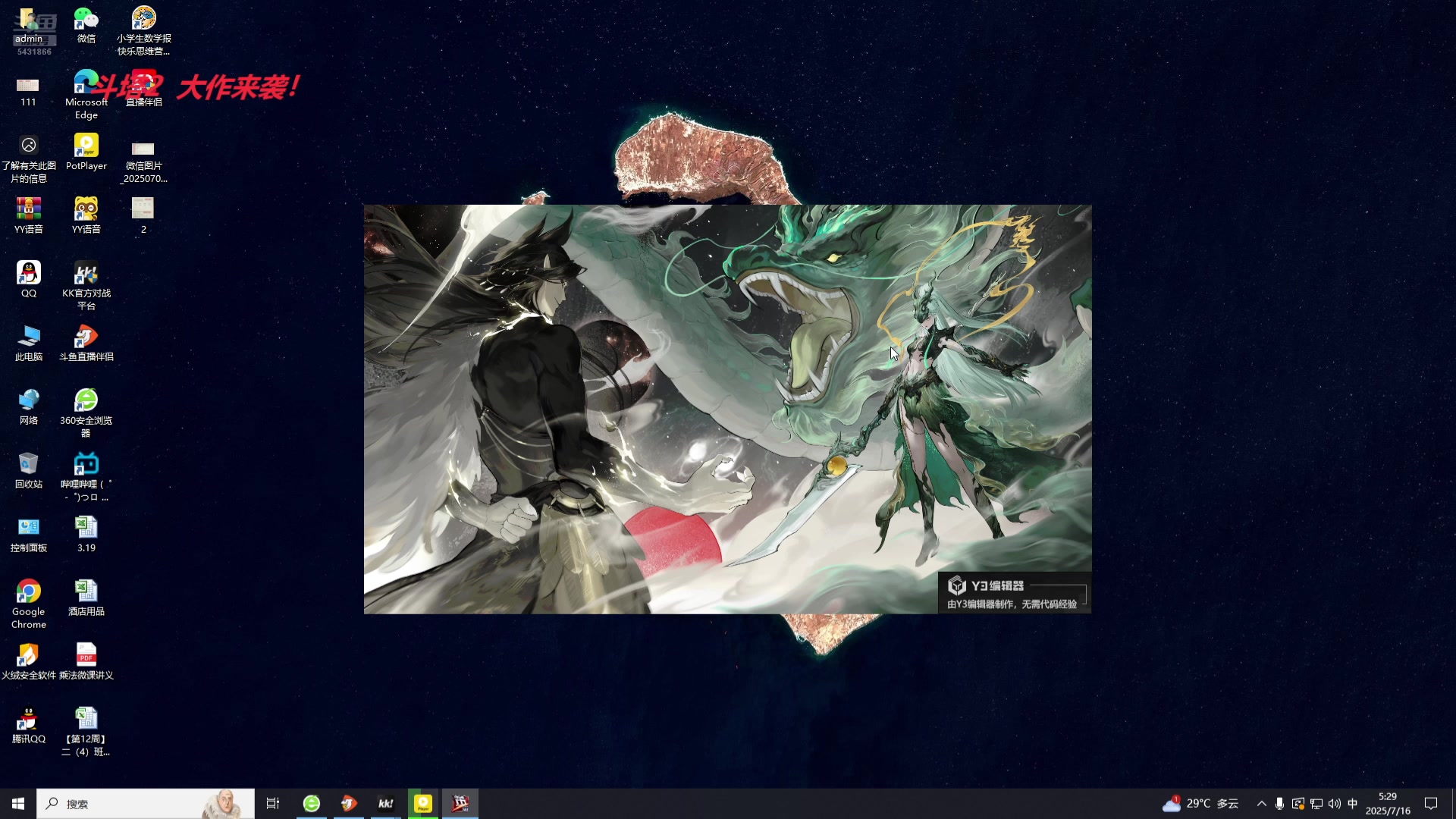The width and height of the screenshot is (1456, 819).
Task: Expand hidden system tray icons chevron
Action: pyautogui.click(x=1262, y=804)
